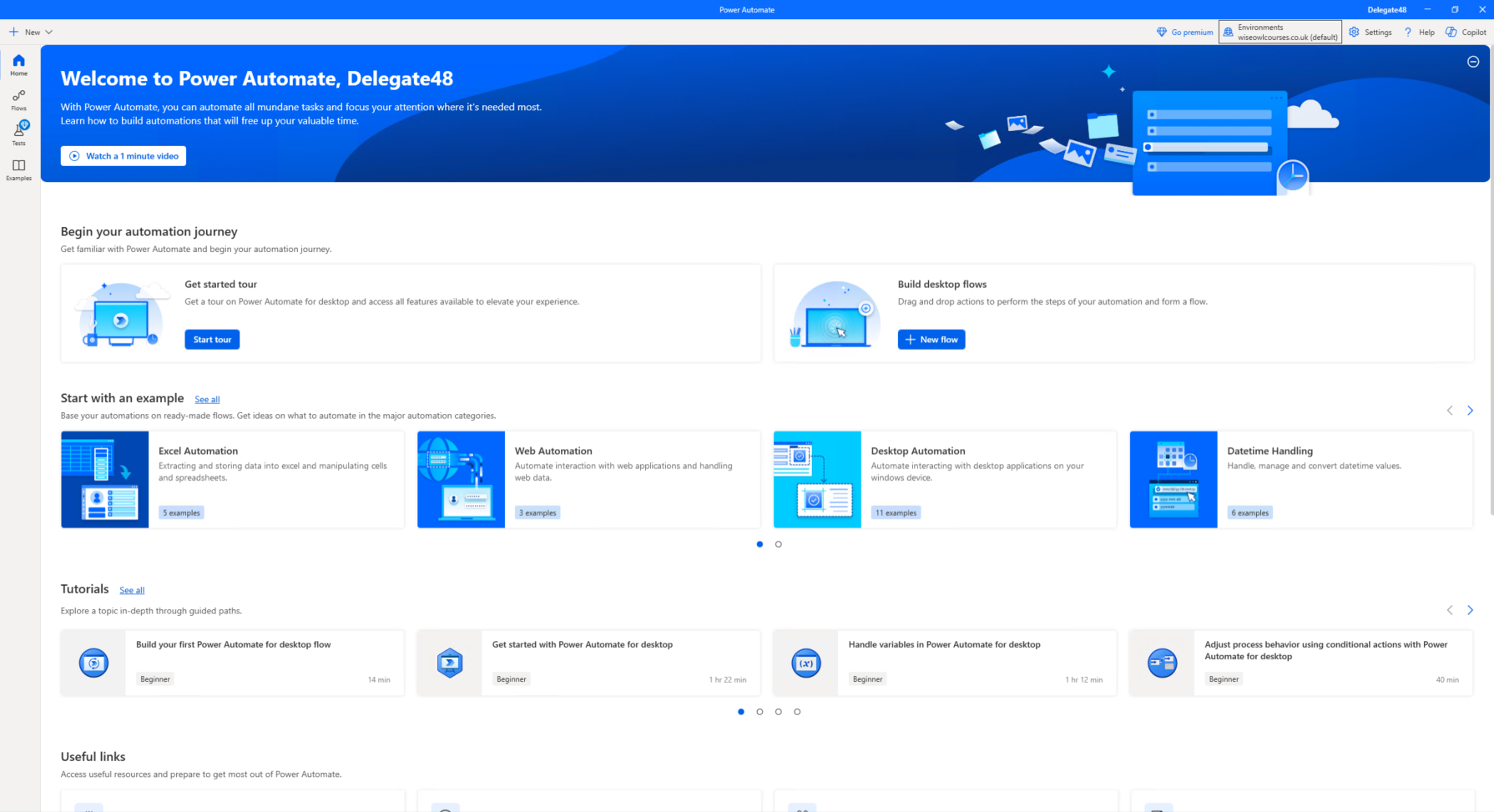The width and height of the screenshot is (1494, 812).
Task: Expand the New dropdown chevron
Action: pos(48,32)
